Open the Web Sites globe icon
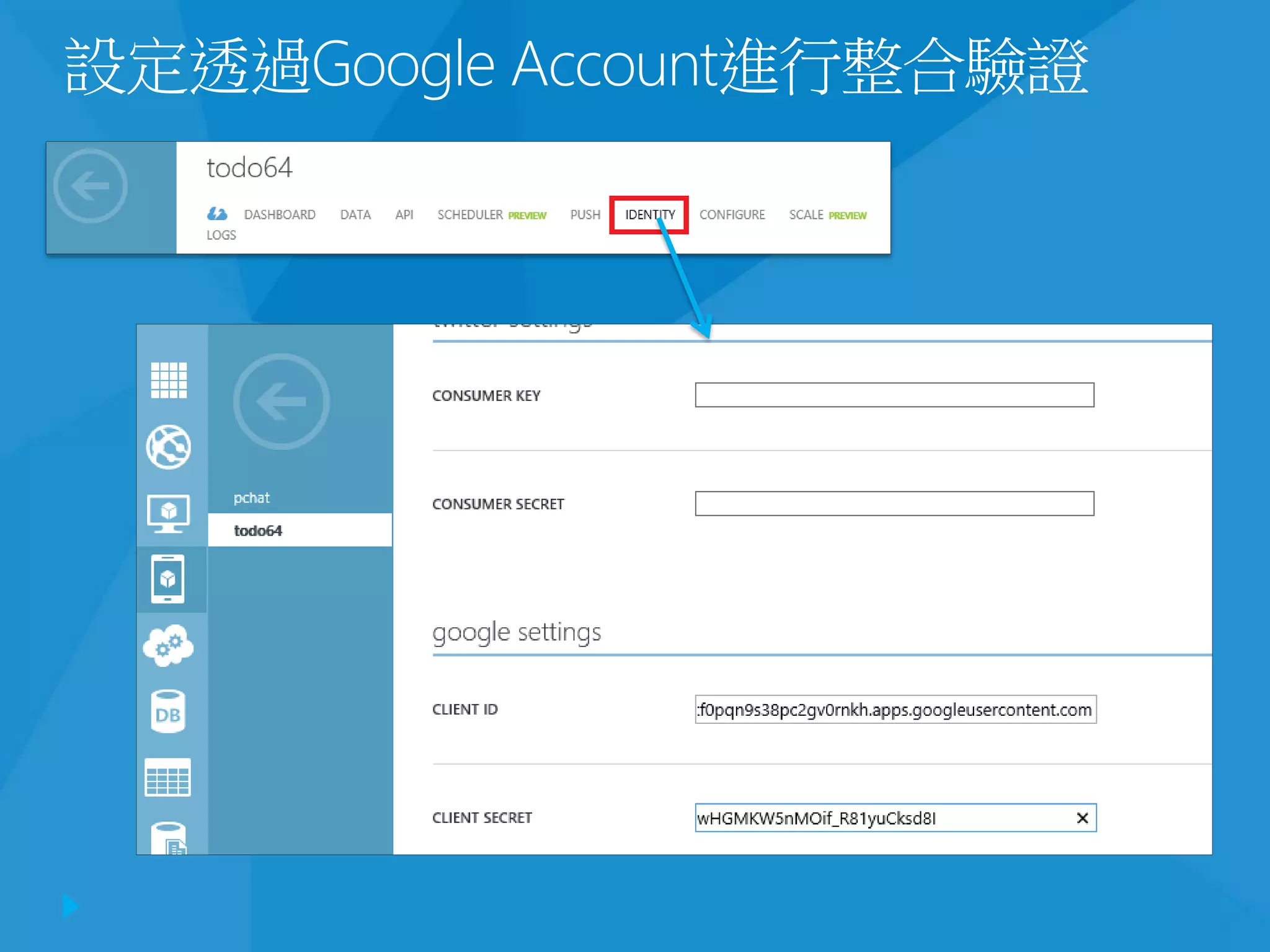This screenshot has height=952, width=1270. tap(168, 447)
